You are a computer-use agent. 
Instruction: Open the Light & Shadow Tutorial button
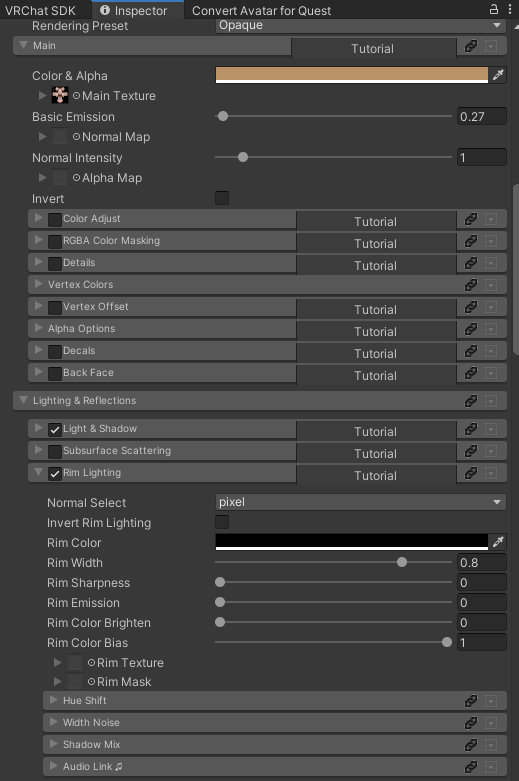[x=376, y=431]
